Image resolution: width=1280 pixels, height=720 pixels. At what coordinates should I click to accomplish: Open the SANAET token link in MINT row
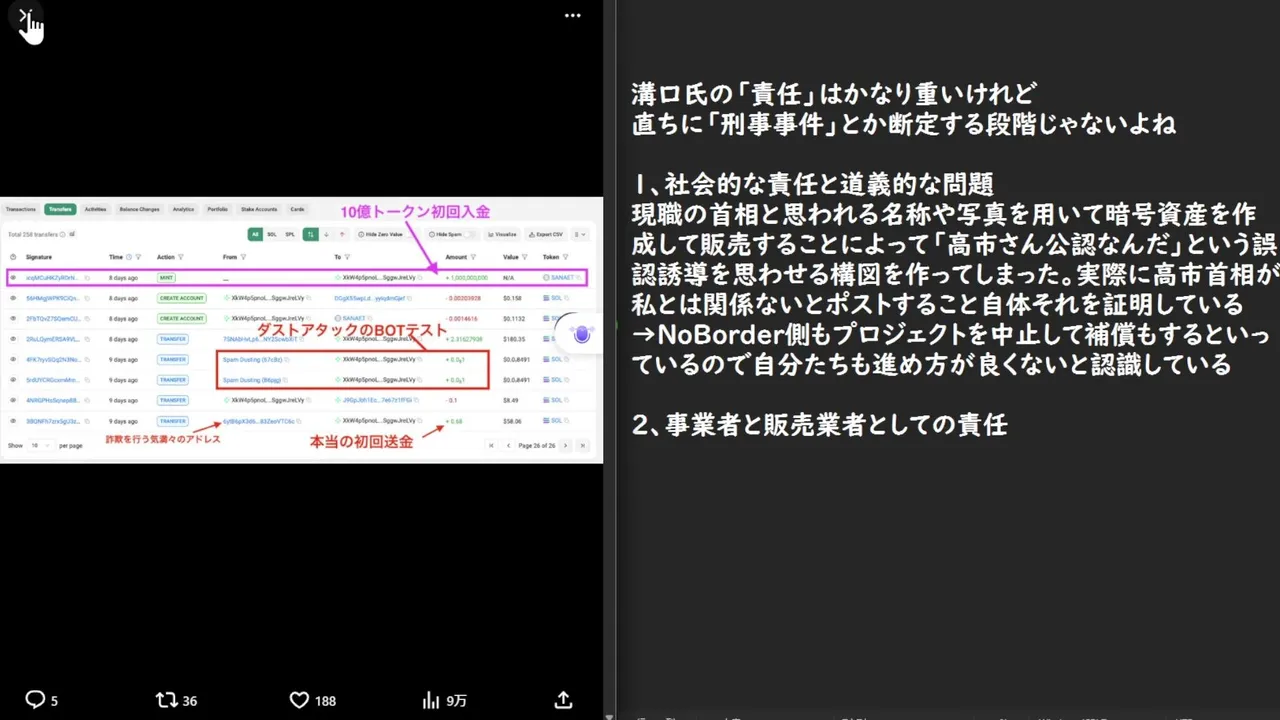tap(562, 277)
